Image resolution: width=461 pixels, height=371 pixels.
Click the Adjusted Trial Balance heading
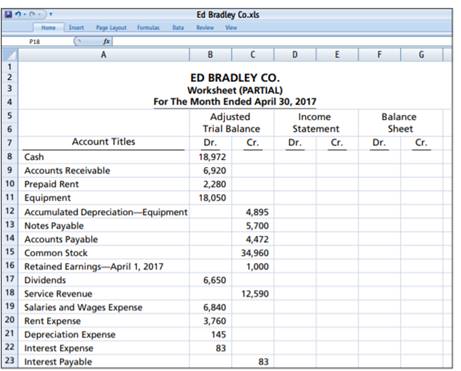point(231,123)
